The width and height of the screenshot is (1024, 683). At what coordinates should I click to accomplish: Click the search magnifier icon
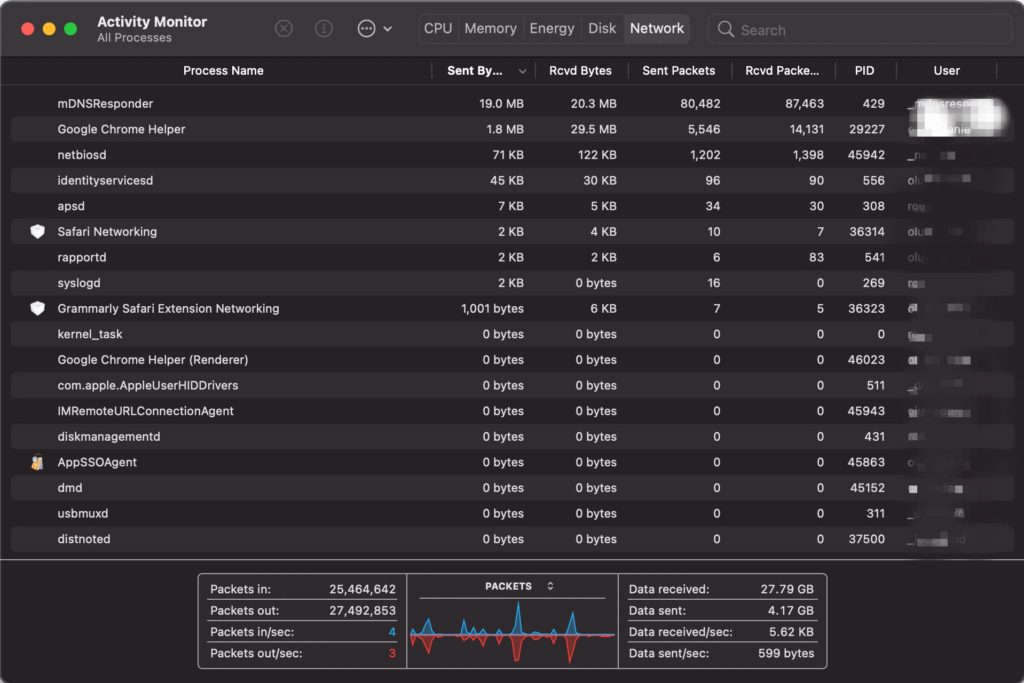(726, 29)
